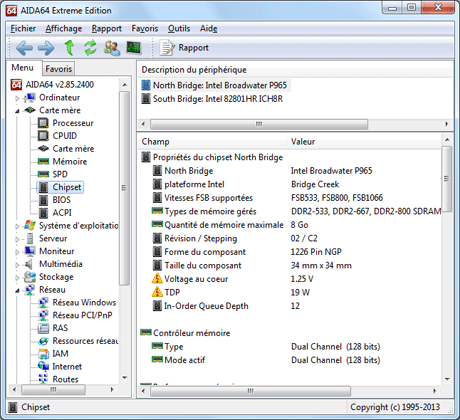Select the Routes tree item

coord(59,379)
